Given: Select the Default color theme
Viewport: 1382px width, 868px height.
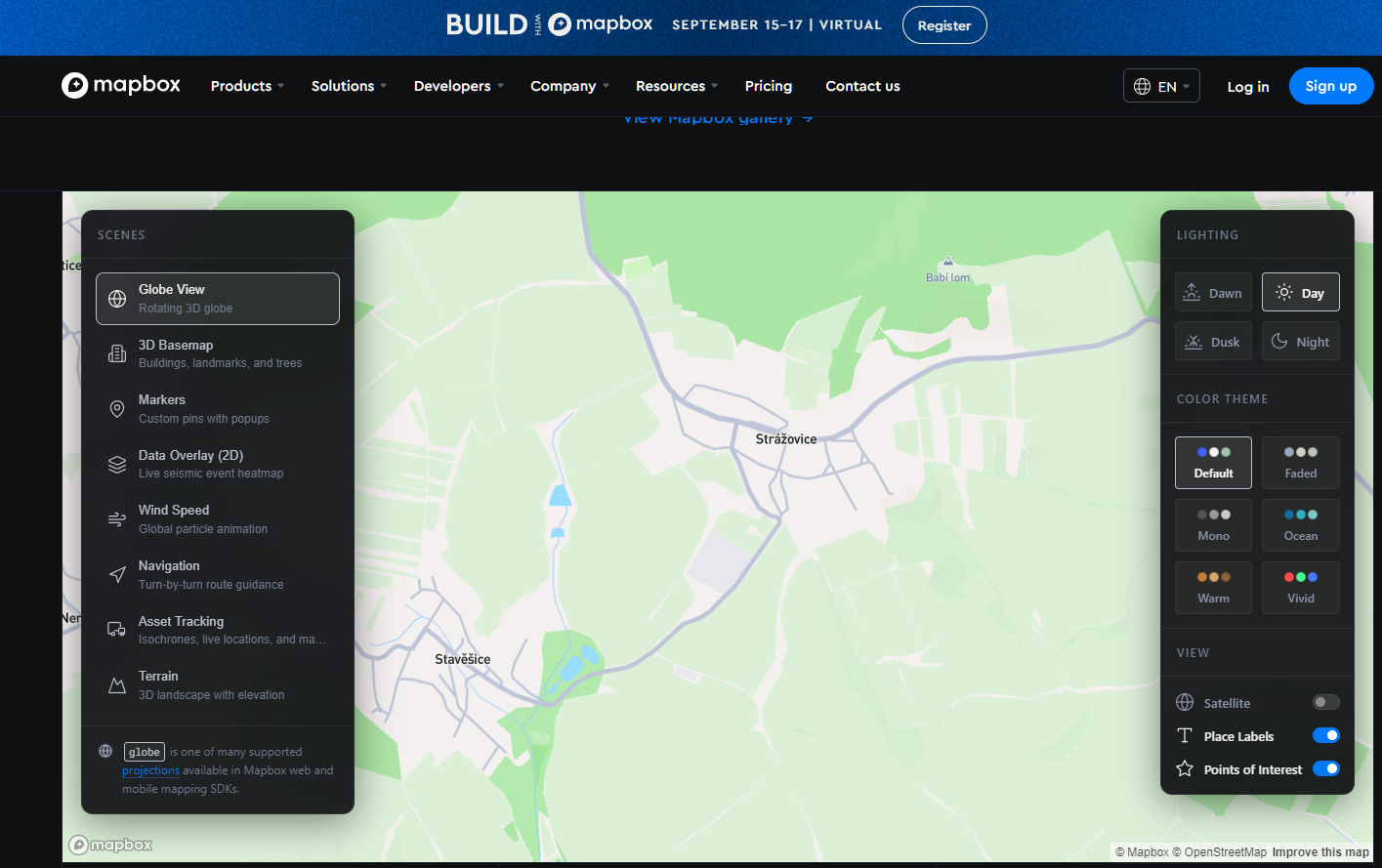Looking at the screenshot, I should pos(1213,463).
